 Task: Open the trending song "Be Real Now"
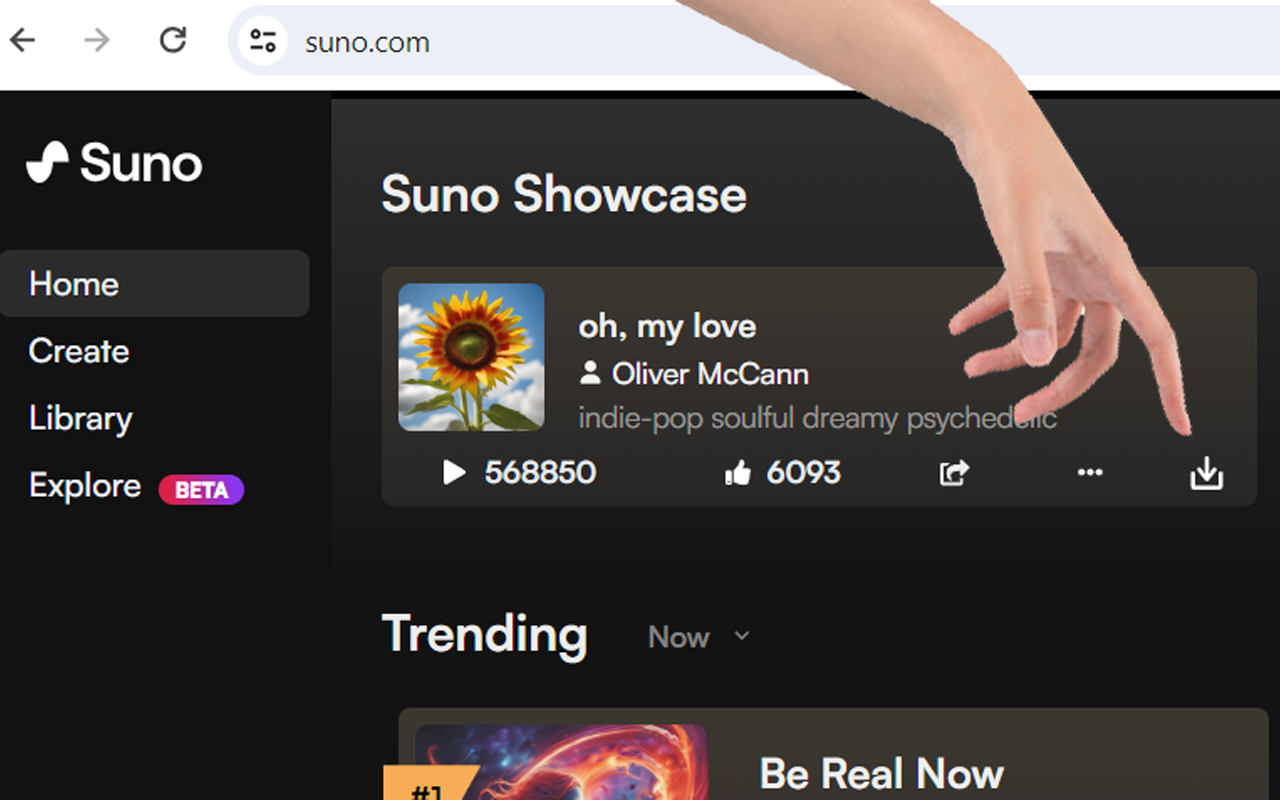click(881, 774)
